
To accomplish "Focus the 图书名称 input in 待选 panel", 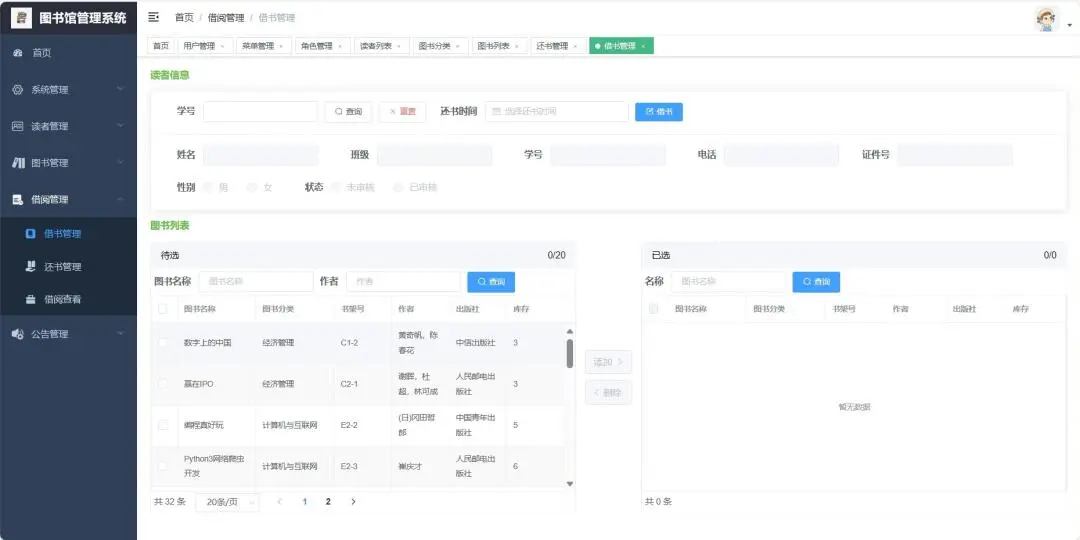I will pyautogui.click(x=256, y=282).
